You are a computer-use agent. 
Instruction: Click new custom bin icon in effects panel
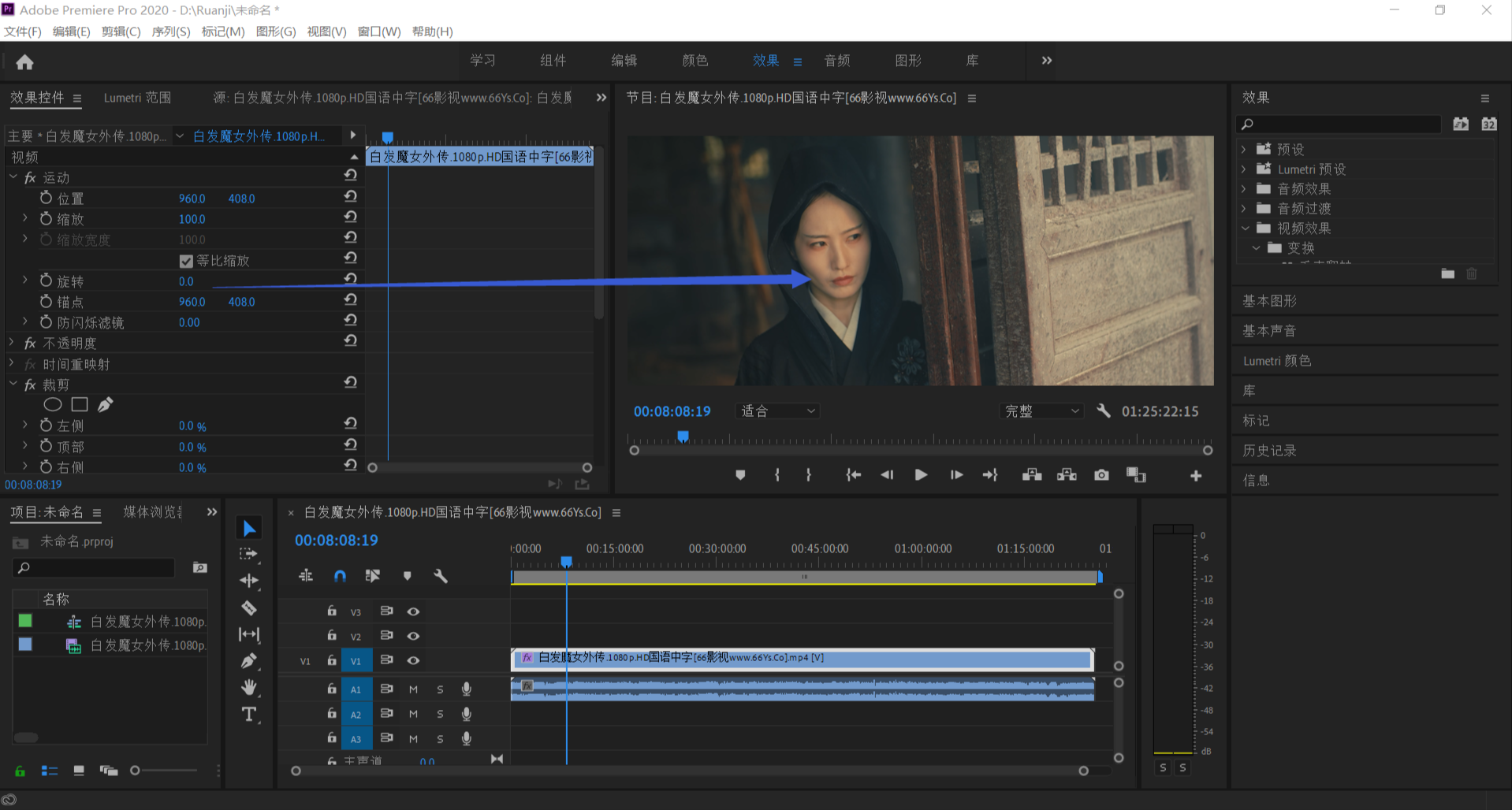(1448, 273)
